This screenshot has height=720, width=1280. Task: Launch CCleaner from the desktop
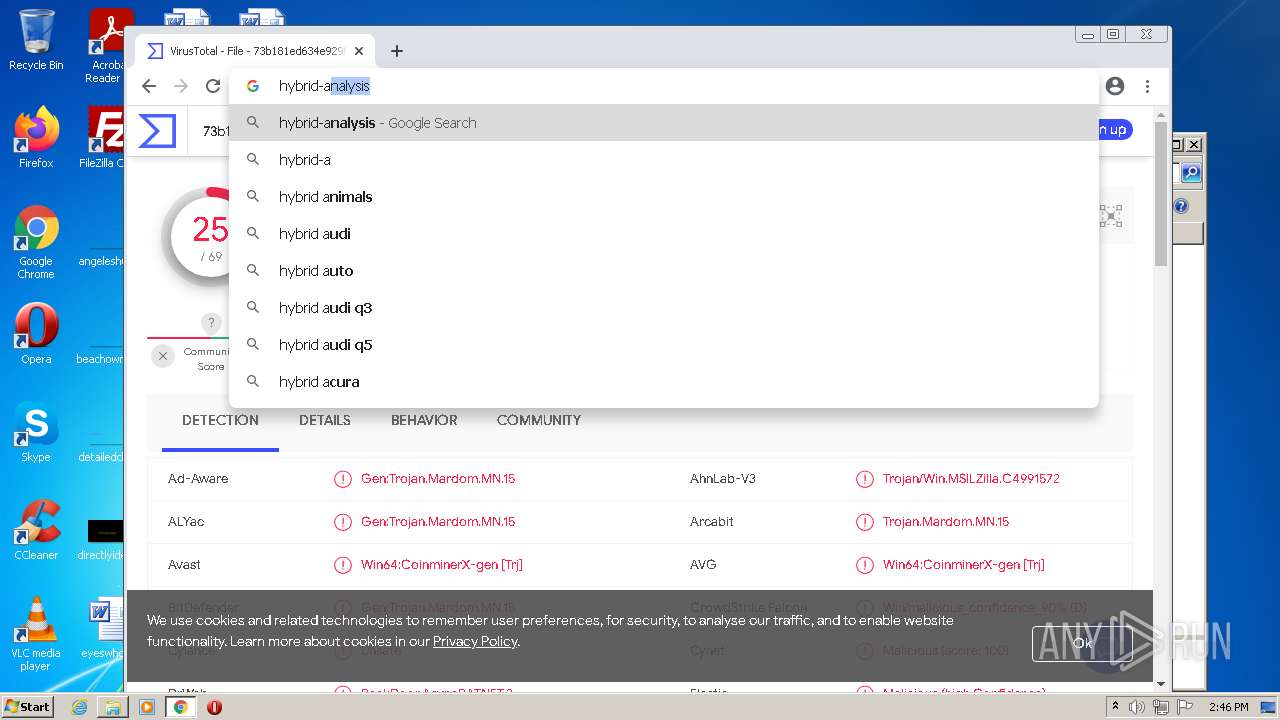click(36, 530)
